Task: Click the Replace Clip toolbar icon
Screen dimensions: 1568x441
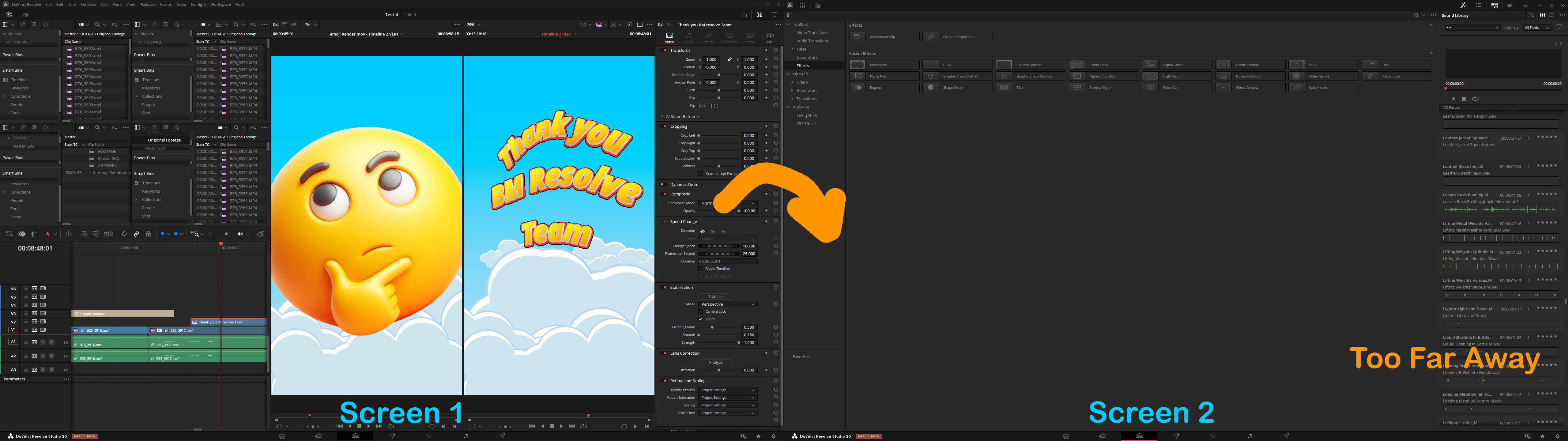Action: pos(108,234)
